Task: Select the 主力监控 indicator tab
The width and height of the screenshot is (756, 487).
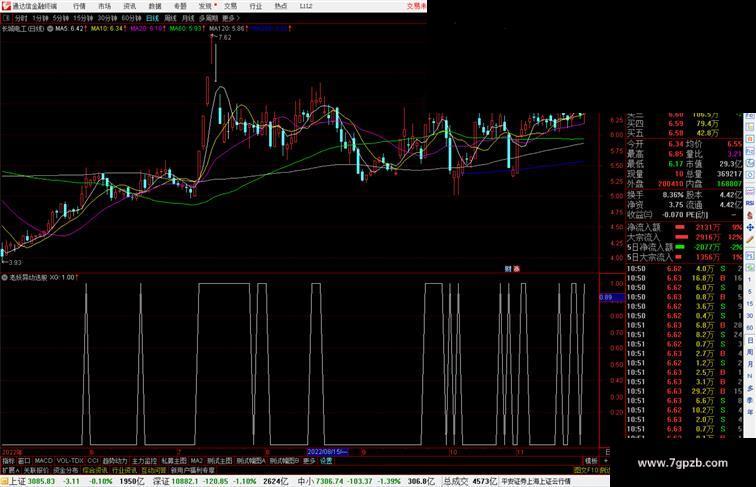Action: pyautogui.click(x=144, y=461)
